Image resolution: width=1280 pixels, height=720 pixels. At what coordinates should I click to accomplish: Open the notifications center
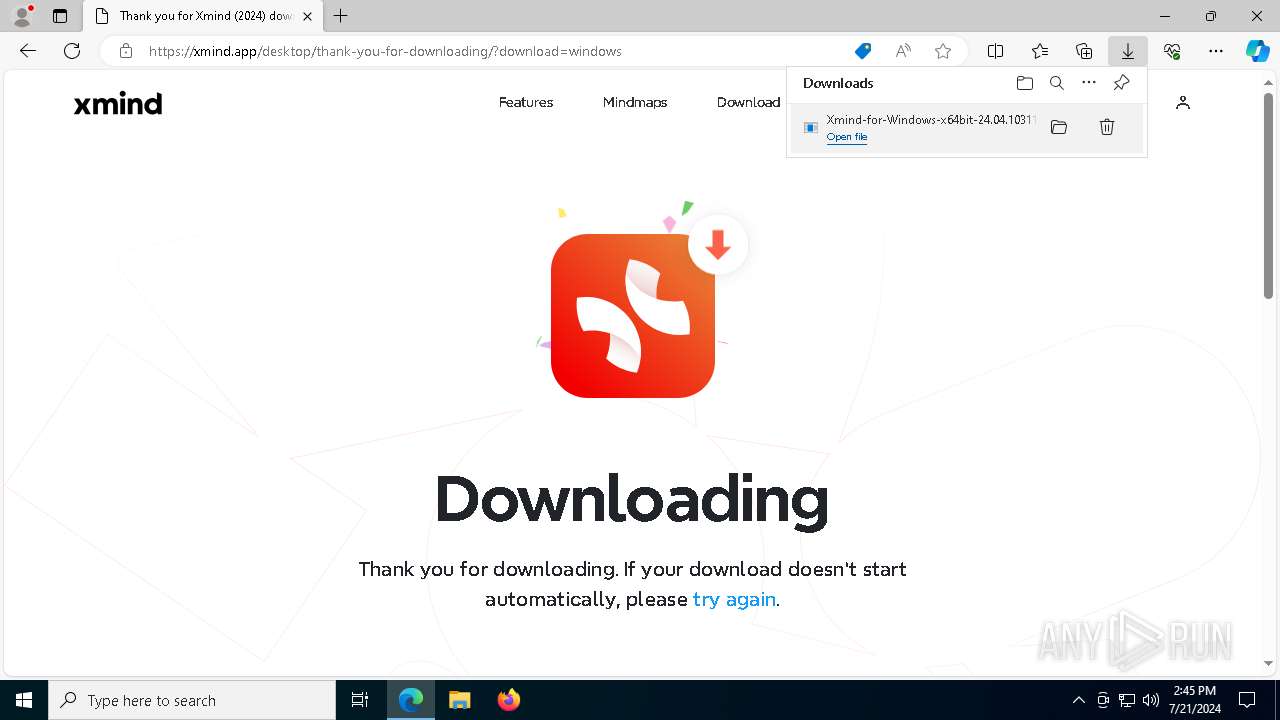click(1247, 700)
